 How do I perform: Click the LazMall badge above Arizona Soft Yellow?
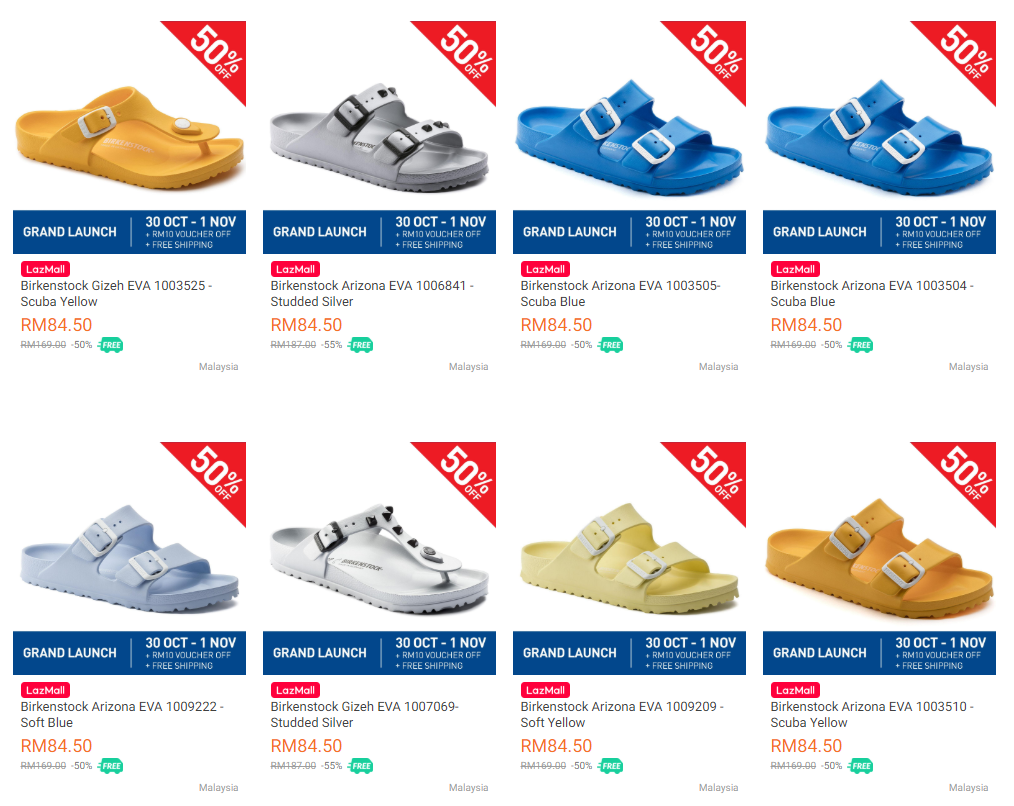click(x=545, y=690)
